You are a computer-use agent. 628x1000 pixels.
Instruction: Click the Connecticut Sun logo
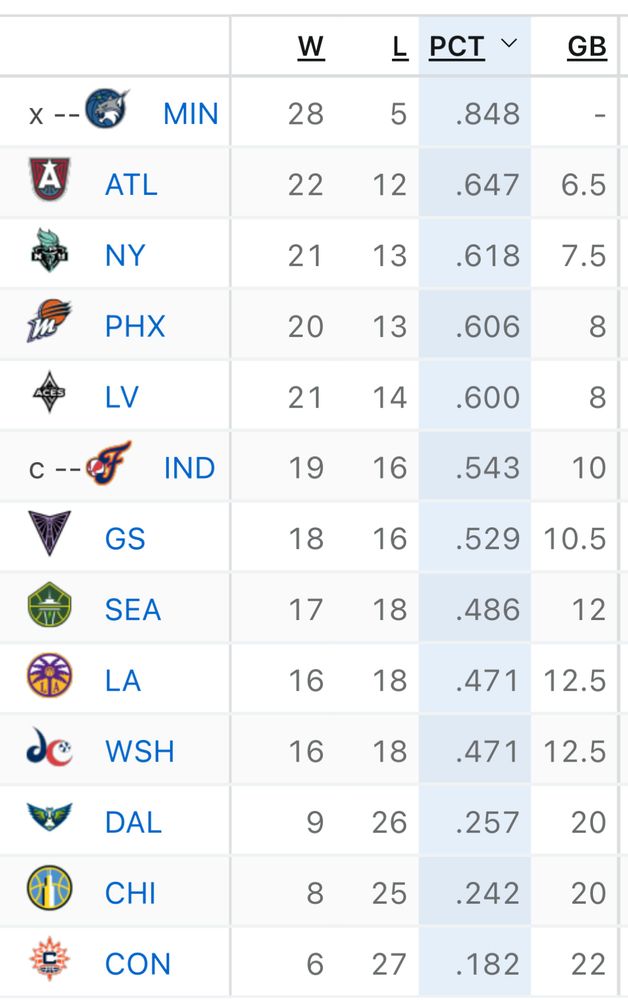click(50, 959)
